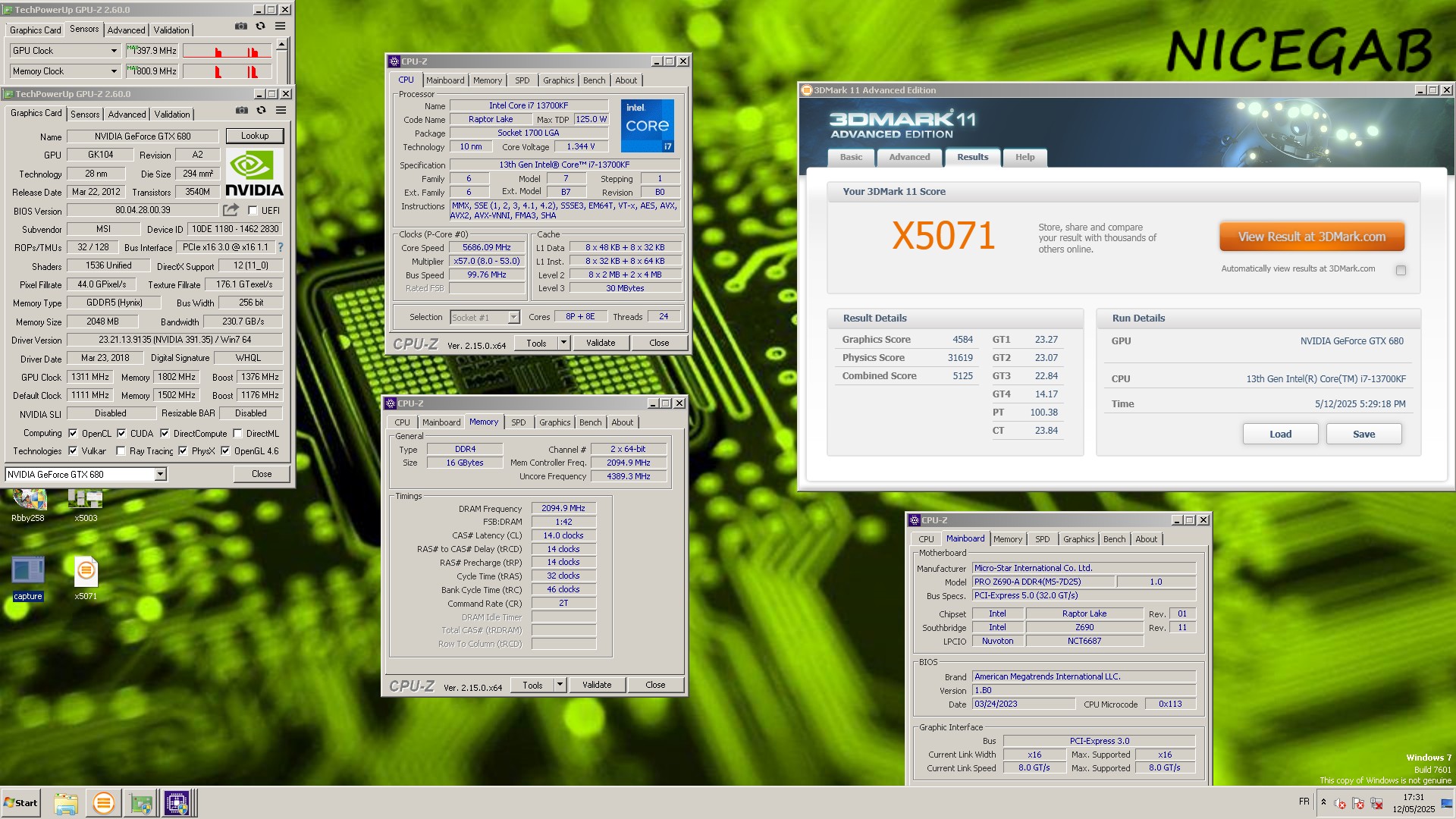Show hidden tray icons arrow
This screenshot has height=819, width=1456.
pyautogui.click(x=1323, y=802)
